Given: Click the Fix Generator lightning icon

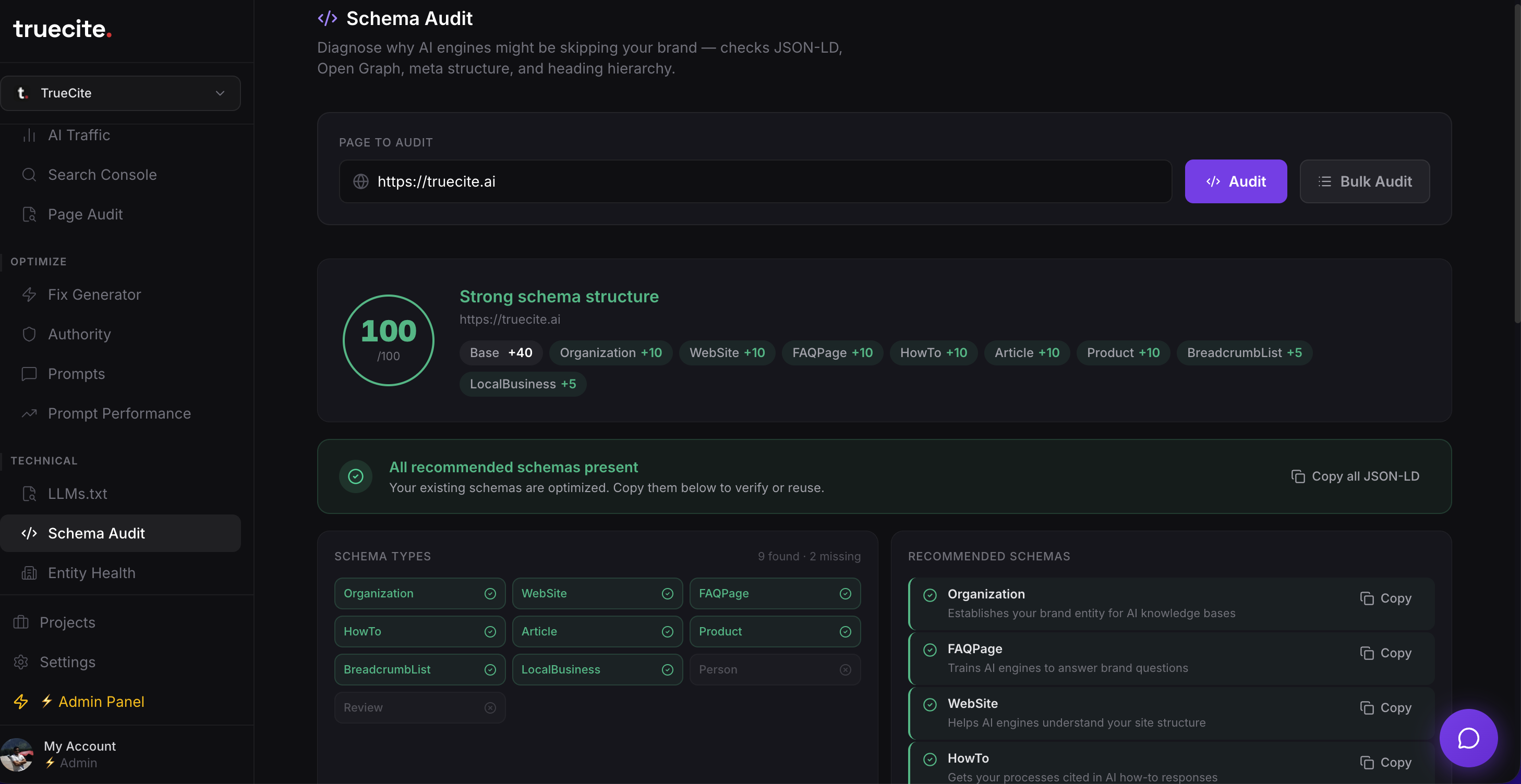Looking at the screenshot, I should (x=29, y=295).
